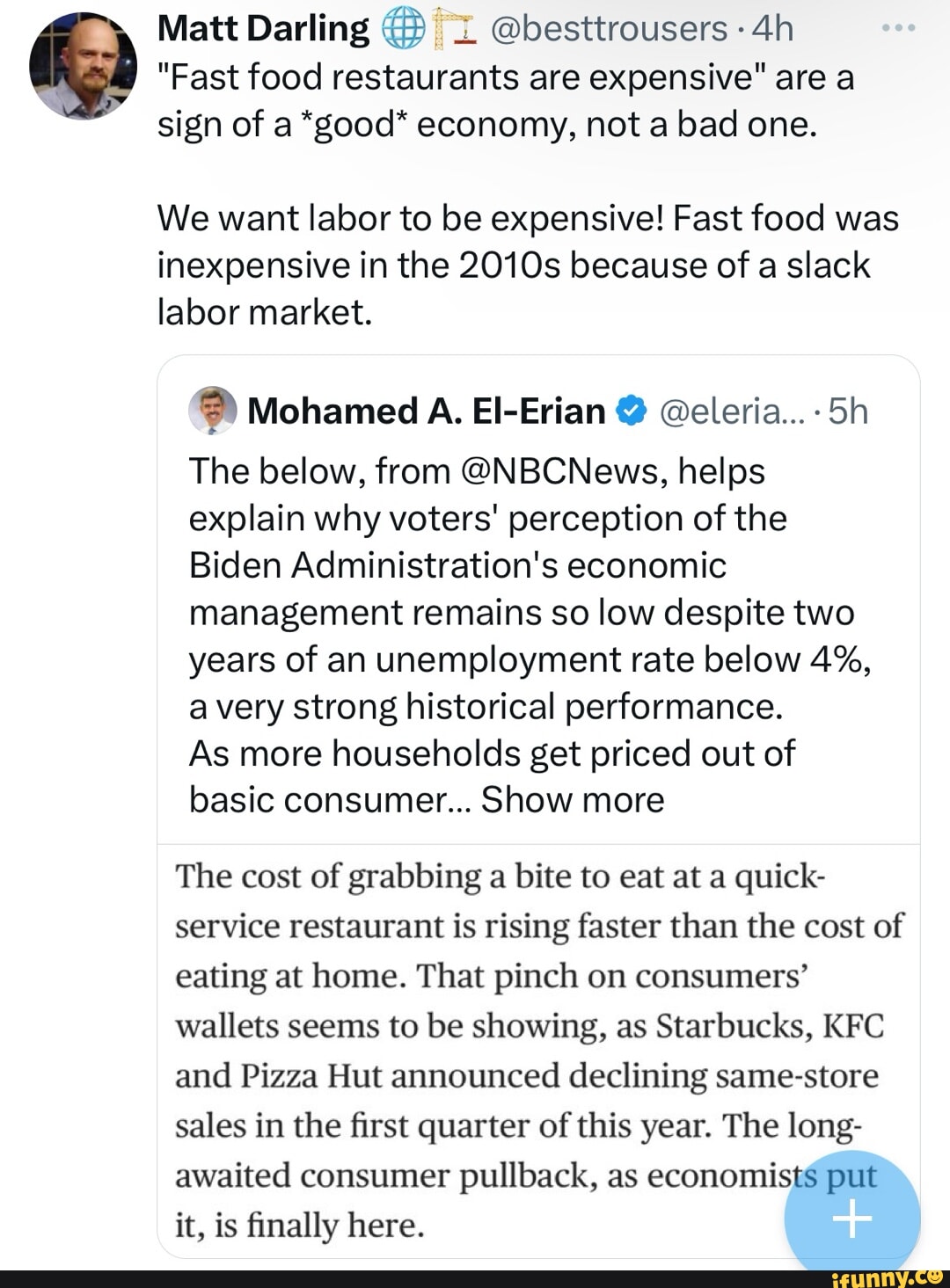Expand quoted tweet with Show more

(573, 800)
